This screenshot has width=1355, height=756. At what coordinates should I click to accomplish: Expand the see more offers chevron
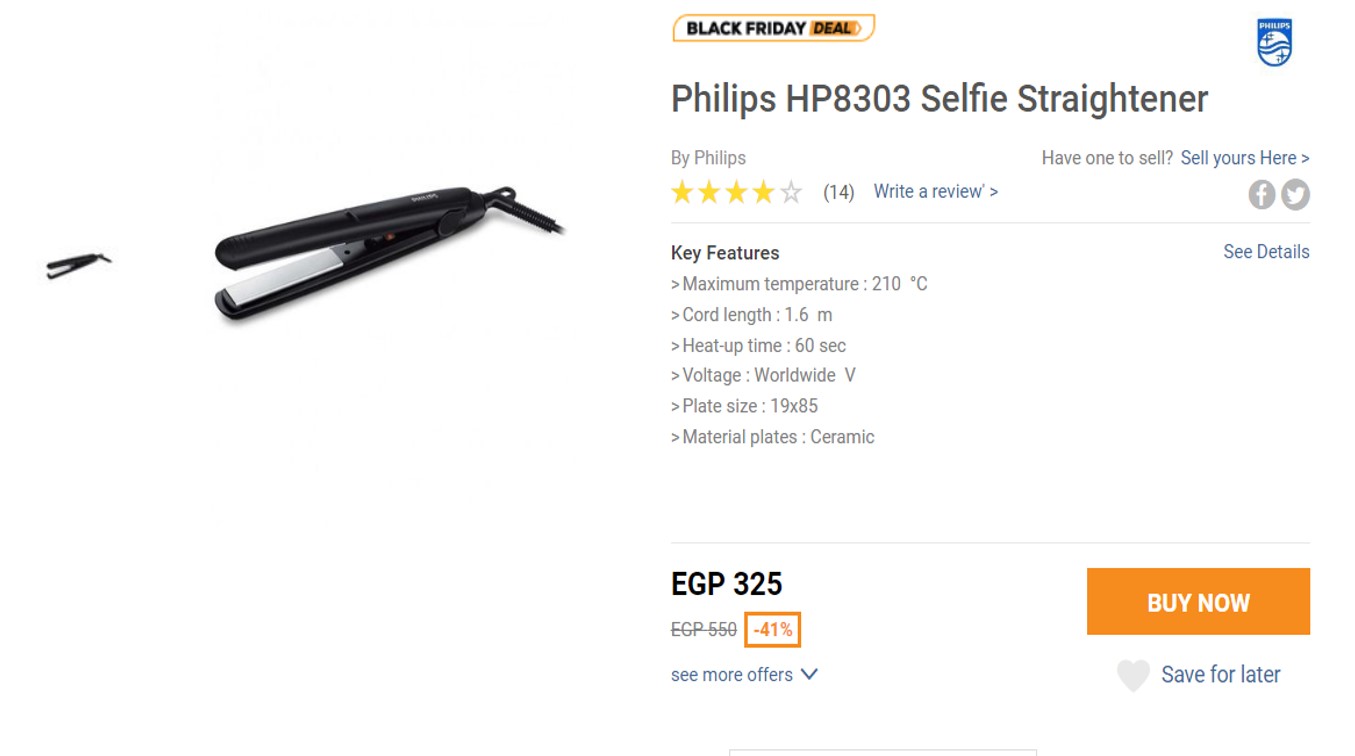coord(809,674)
